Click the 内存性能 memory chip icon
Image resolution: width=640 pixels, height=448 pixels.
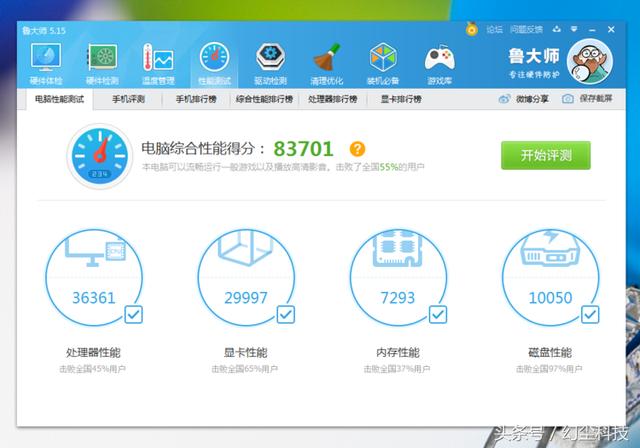point(398,248)
